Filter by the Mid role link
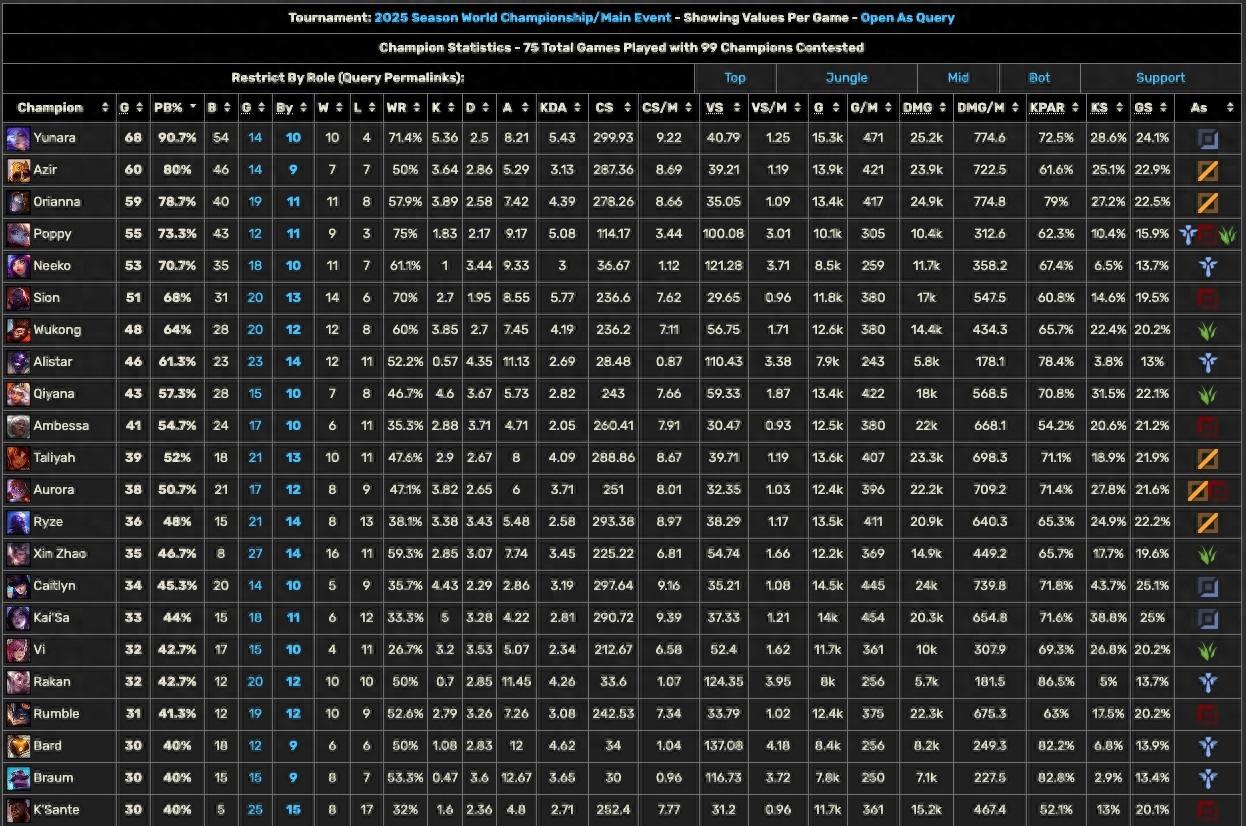 coord(958,78)
